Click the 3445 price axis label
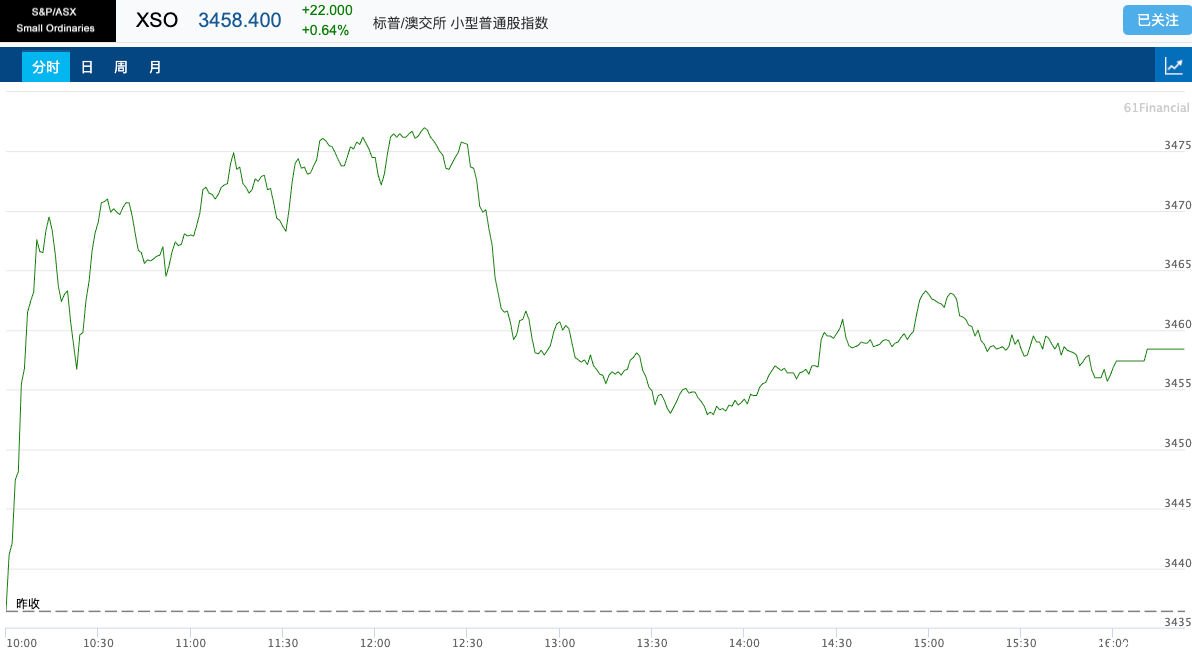The height and width of the screenshot is (658, 1192). tap(1178, 503)
